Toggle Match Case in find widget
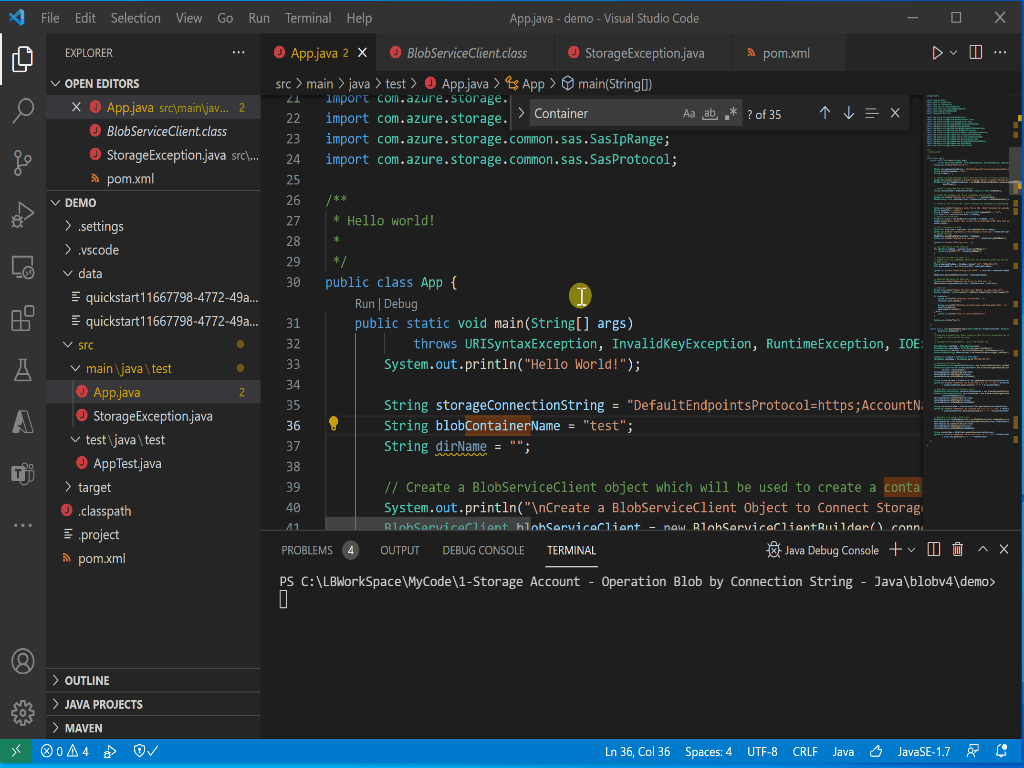1024x768 pixels. pyautogui.click(x=689, y=114)
